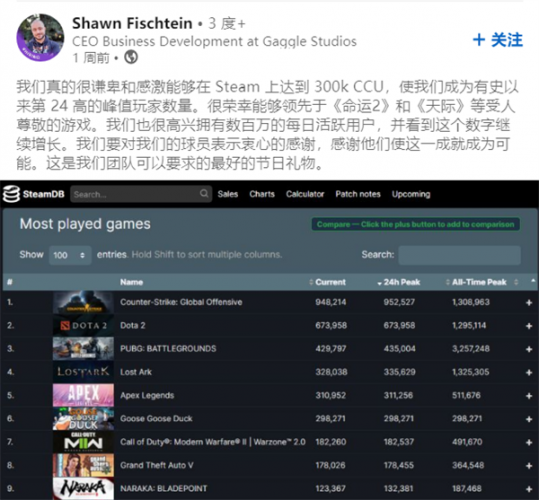This screenshot has width=539, height=500.
Task: Open Shawn Fischtein's profile photo
Action: point(40,38)
